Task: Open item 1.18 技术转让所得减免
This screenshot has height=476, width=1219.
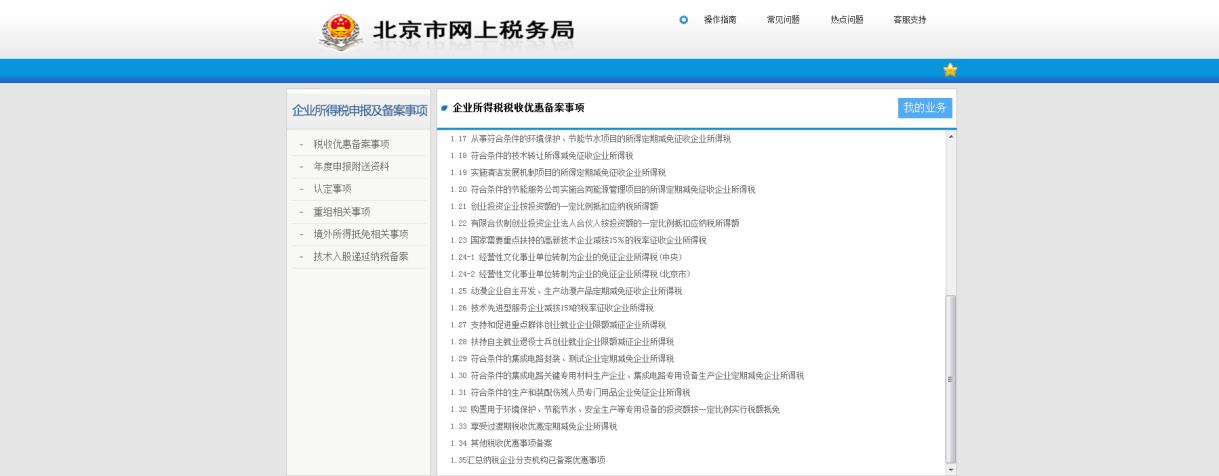Action: click(542, 156)
